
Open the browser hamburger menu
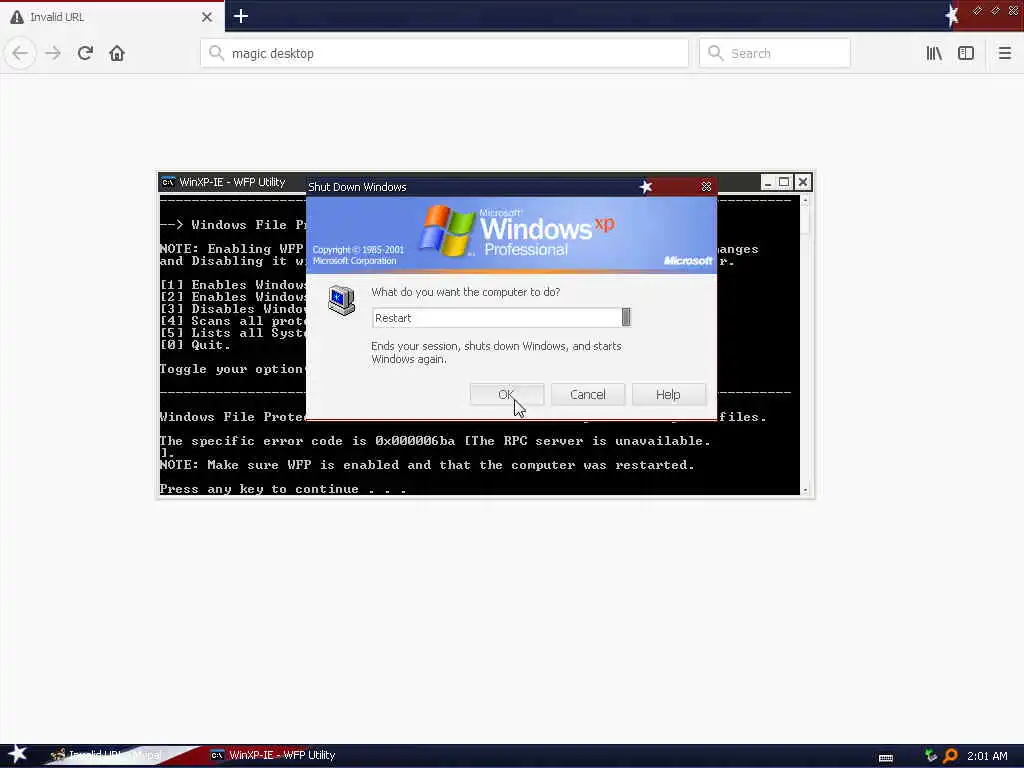coord(1004,53)
